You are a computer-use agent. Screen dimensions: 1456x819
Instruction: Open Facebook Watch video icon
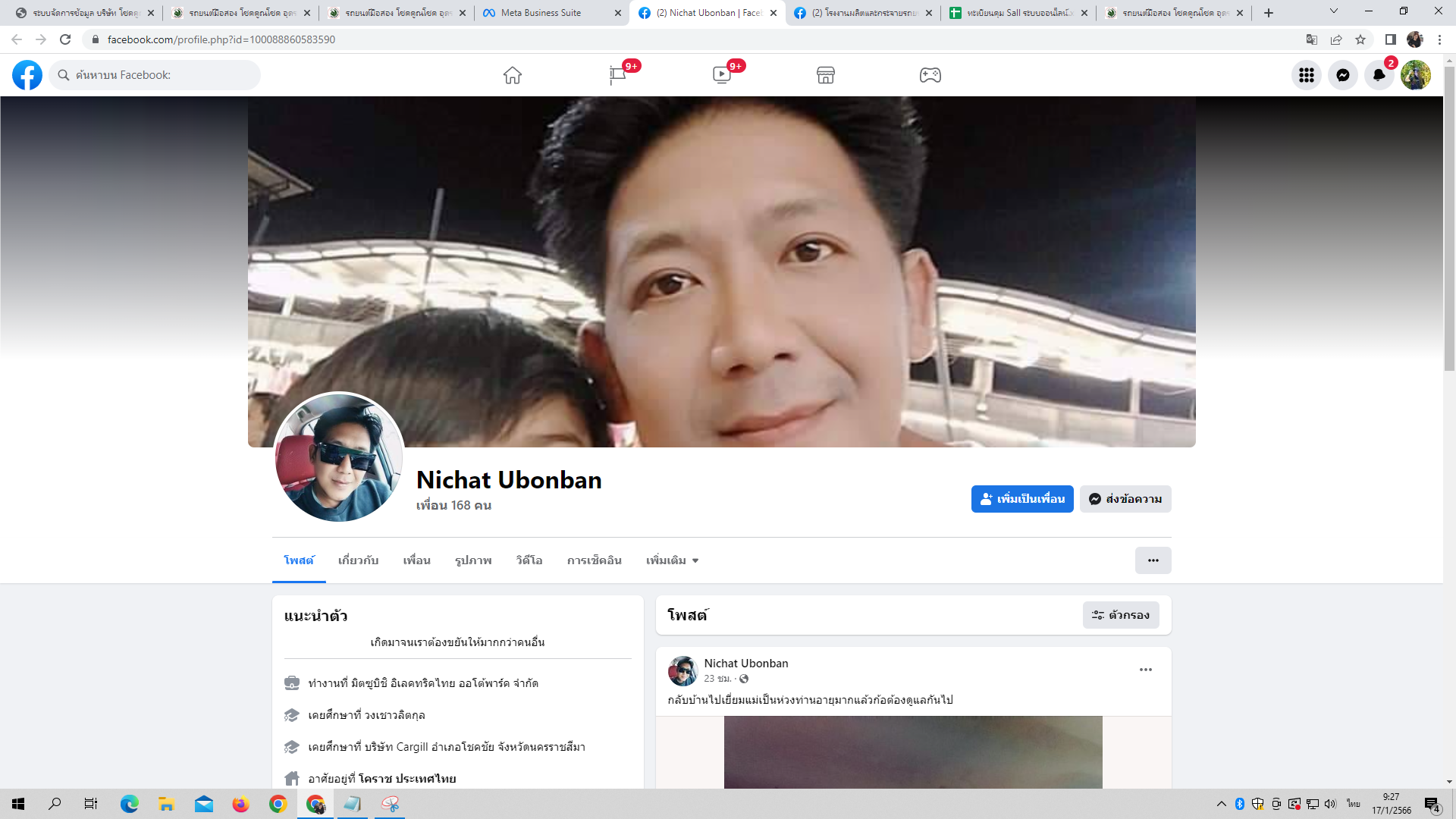point(721,75)
